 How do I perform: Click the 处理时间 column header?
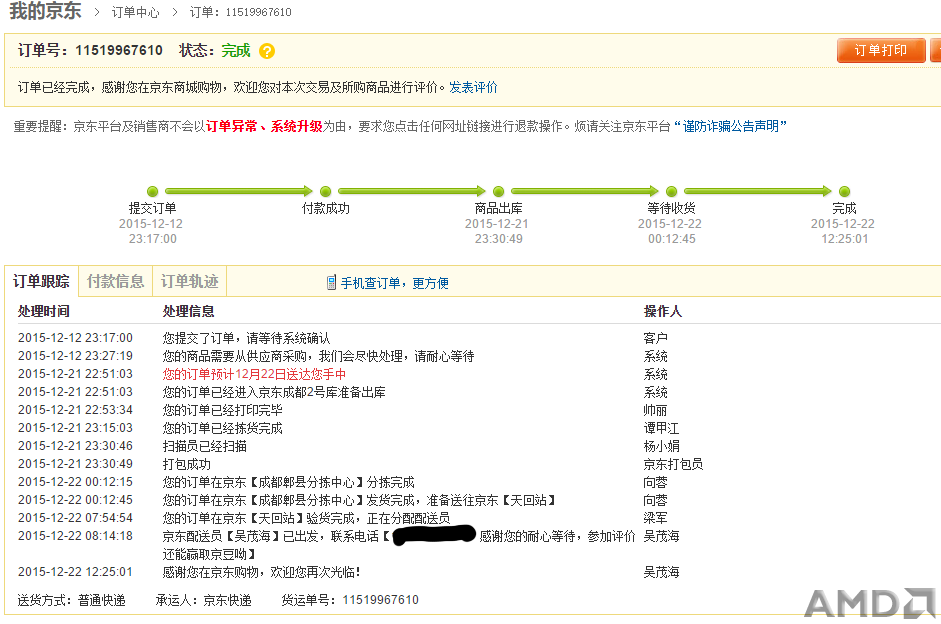[43, 311]
